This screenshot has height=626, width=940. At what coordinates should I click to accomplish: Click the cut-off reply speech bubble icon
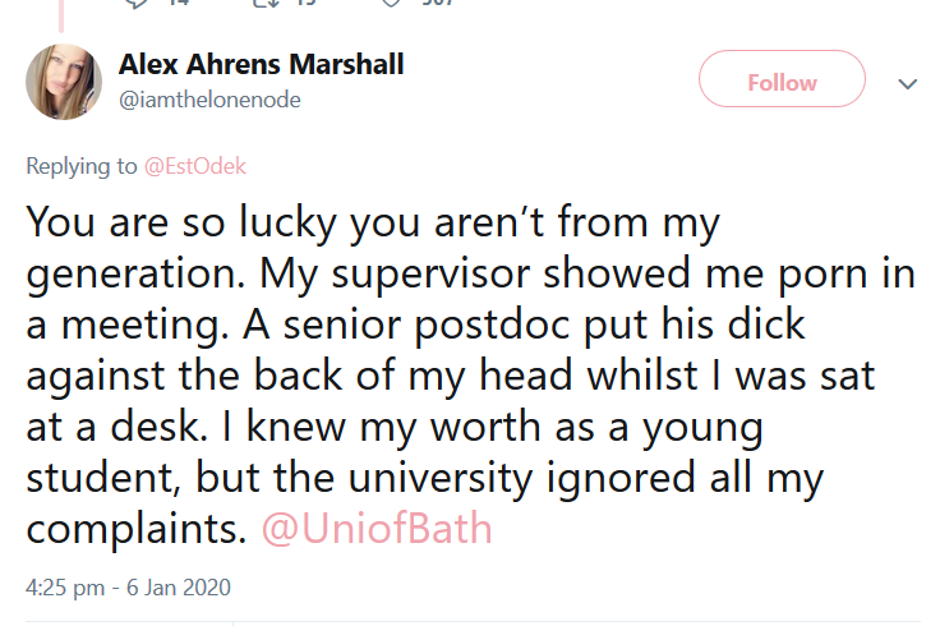[x=138, y=3]
